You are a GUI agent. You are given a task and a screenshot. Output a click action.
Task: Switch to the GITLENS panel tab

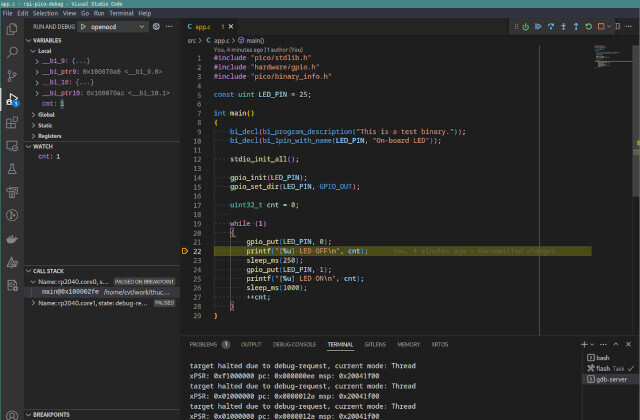tap(375, 344)
